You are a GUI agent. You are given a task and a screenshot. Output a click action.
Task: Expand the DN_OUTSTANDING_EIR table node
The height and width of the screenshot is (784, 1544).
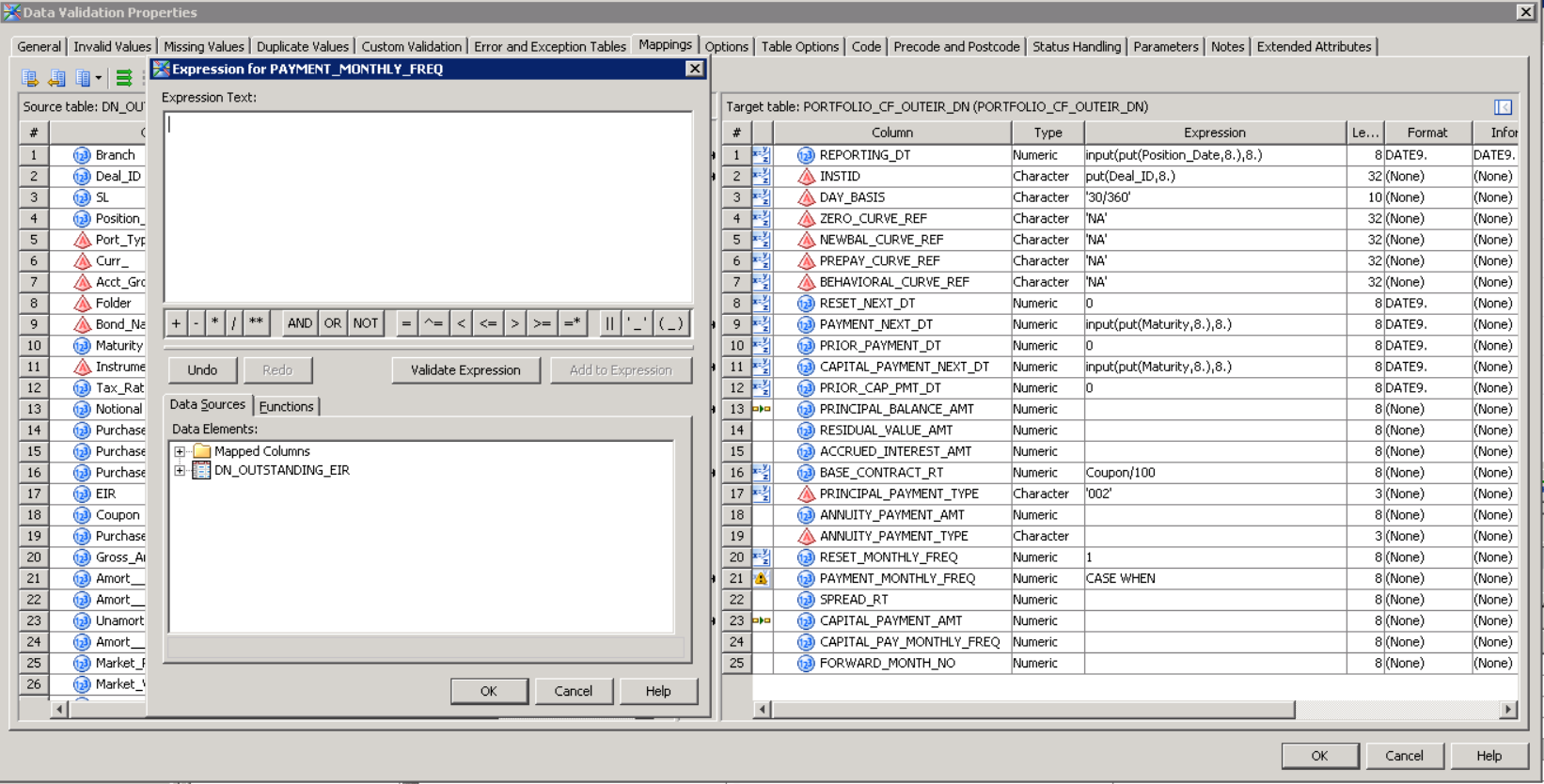(180, 471)
